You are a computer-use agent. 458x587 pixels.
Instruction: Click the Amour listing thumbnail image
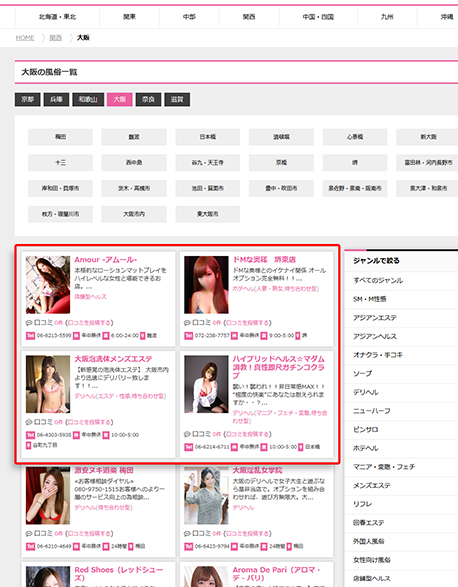[x=48, y=285]
